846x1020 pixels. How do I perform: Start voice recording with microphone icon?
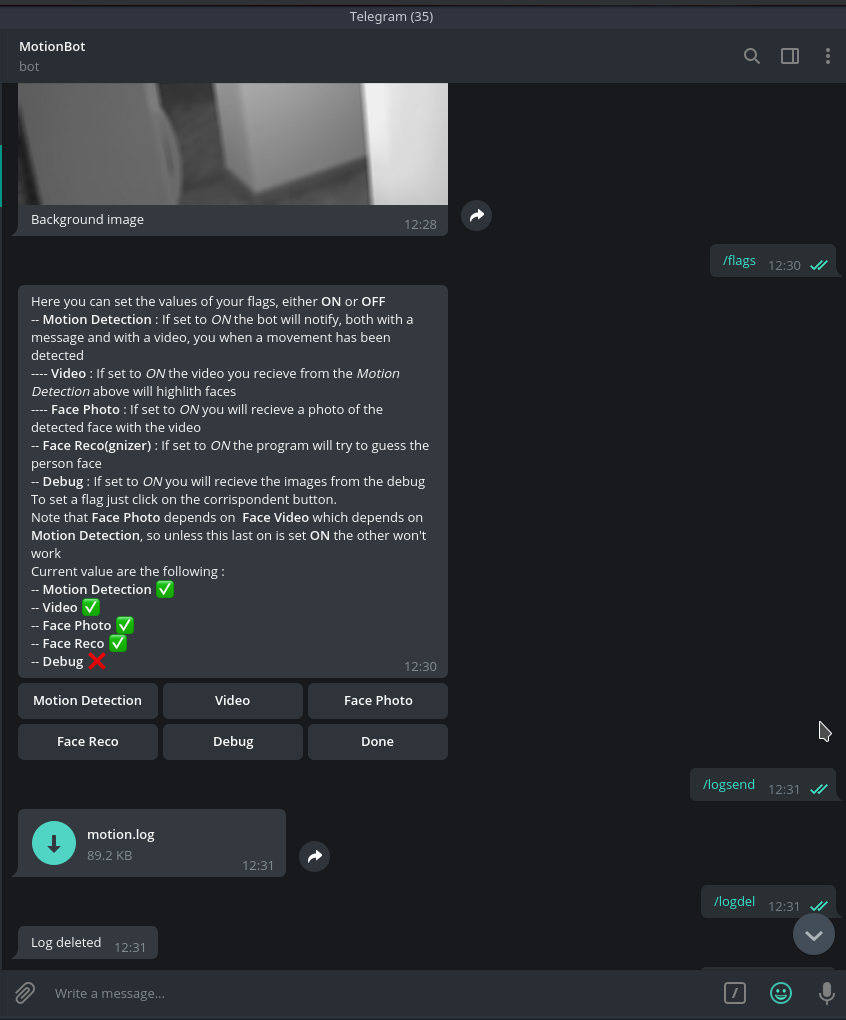pyautogui.click(x=826, y=993)
